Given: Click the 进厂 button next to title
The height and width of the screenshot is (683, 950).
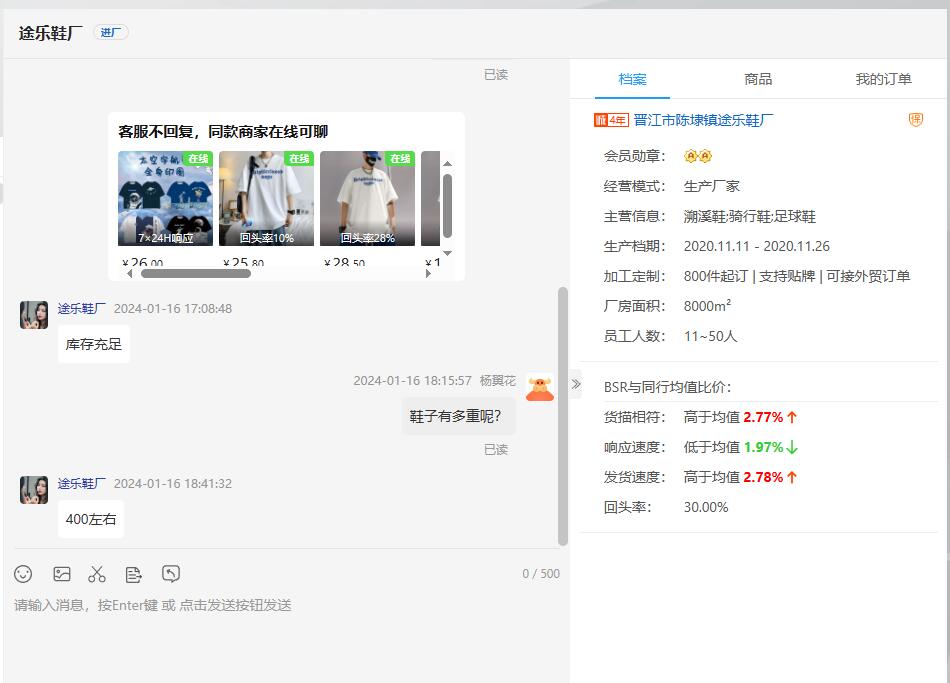Looking at the screenshot, I should tap(110, 33).
